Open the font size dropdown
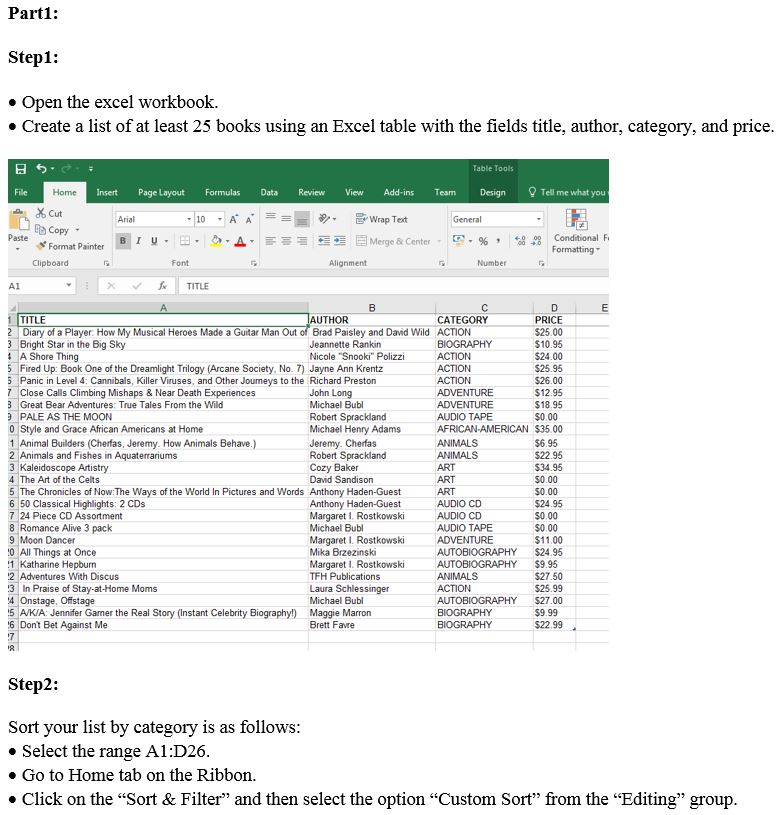Screen dimensions: 779x815 pos(220,219)
